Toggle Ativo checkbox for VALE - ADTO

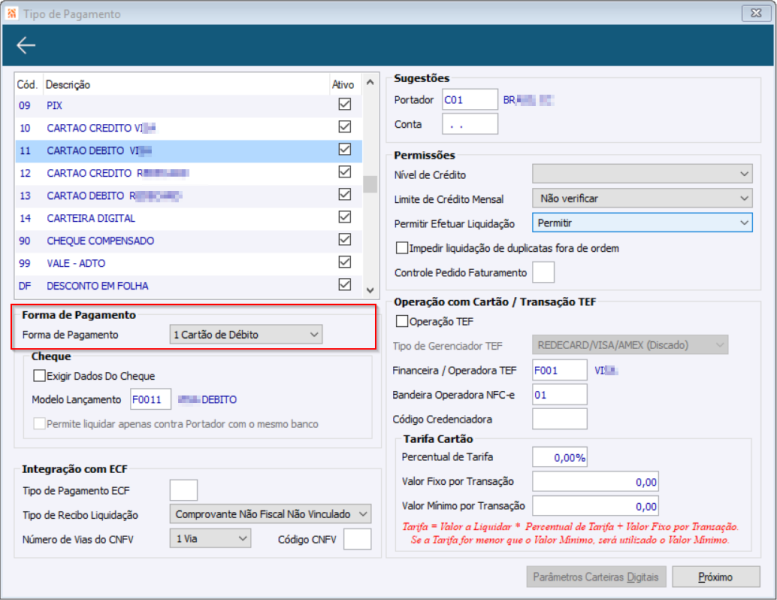344,262
